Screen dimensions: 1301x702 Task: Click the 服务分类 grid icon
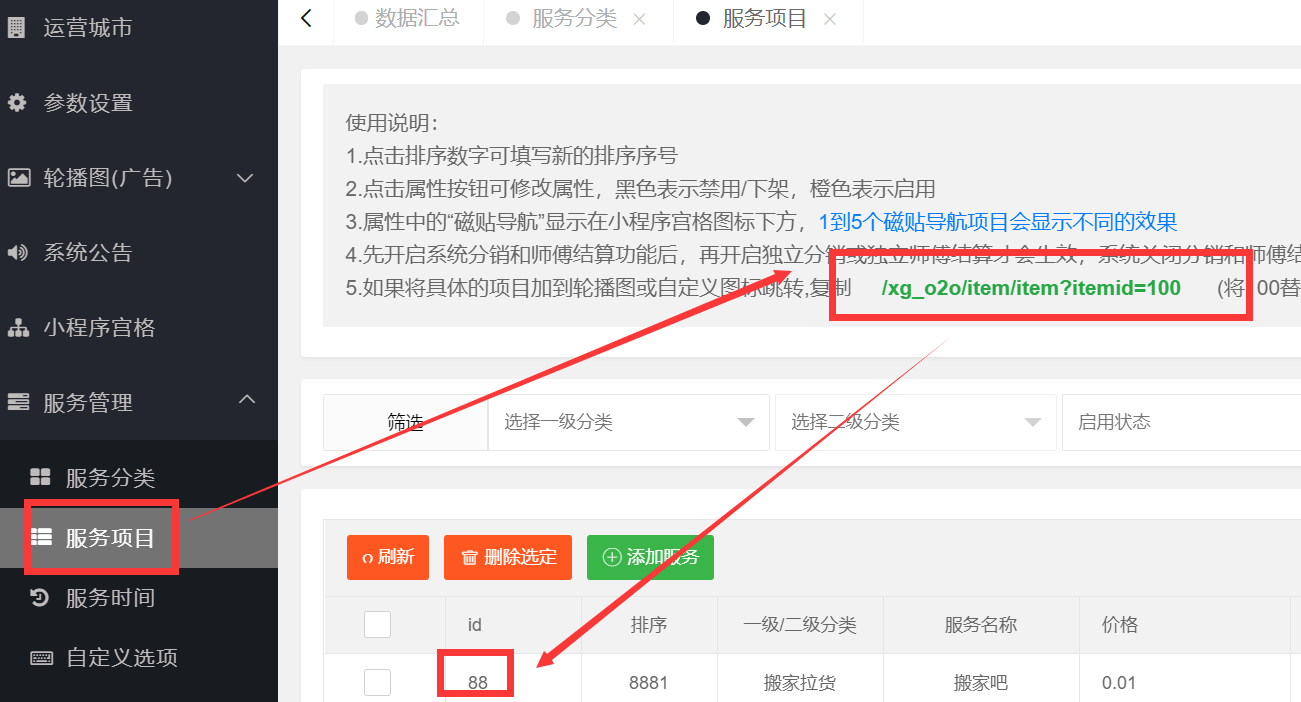point(40,477)
